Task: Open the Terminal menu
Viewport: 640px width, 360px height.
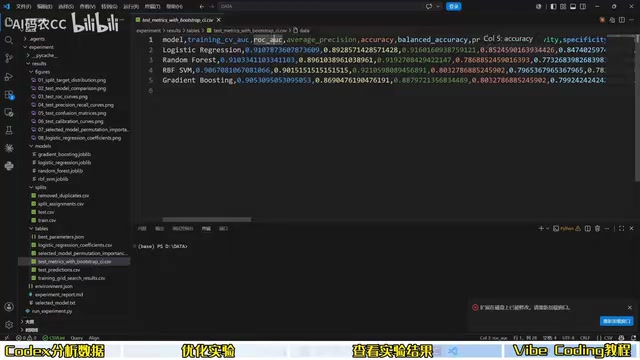Action: click(152, 7)
